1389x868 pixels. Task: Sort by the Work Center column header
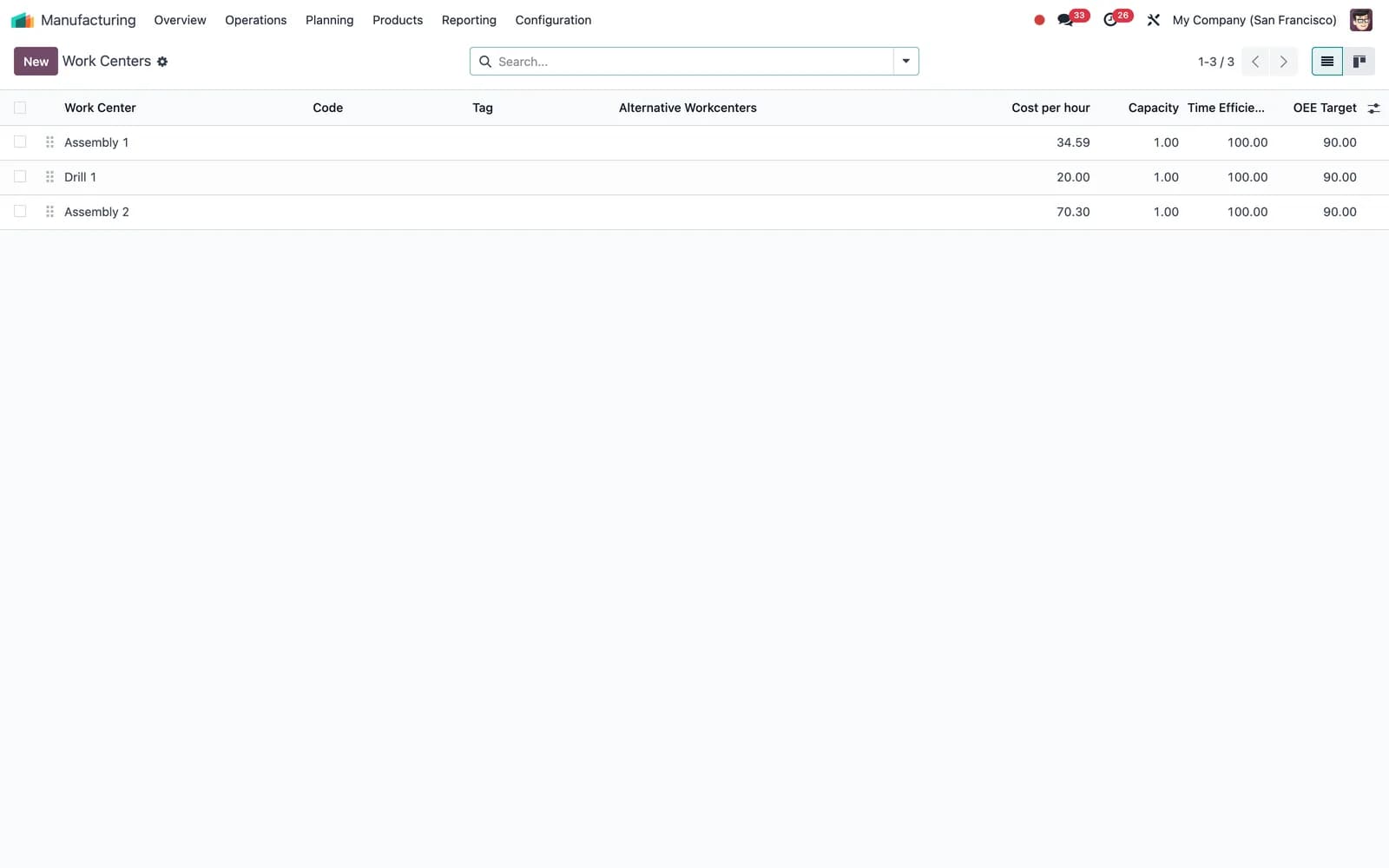click(x=100, y=108)
